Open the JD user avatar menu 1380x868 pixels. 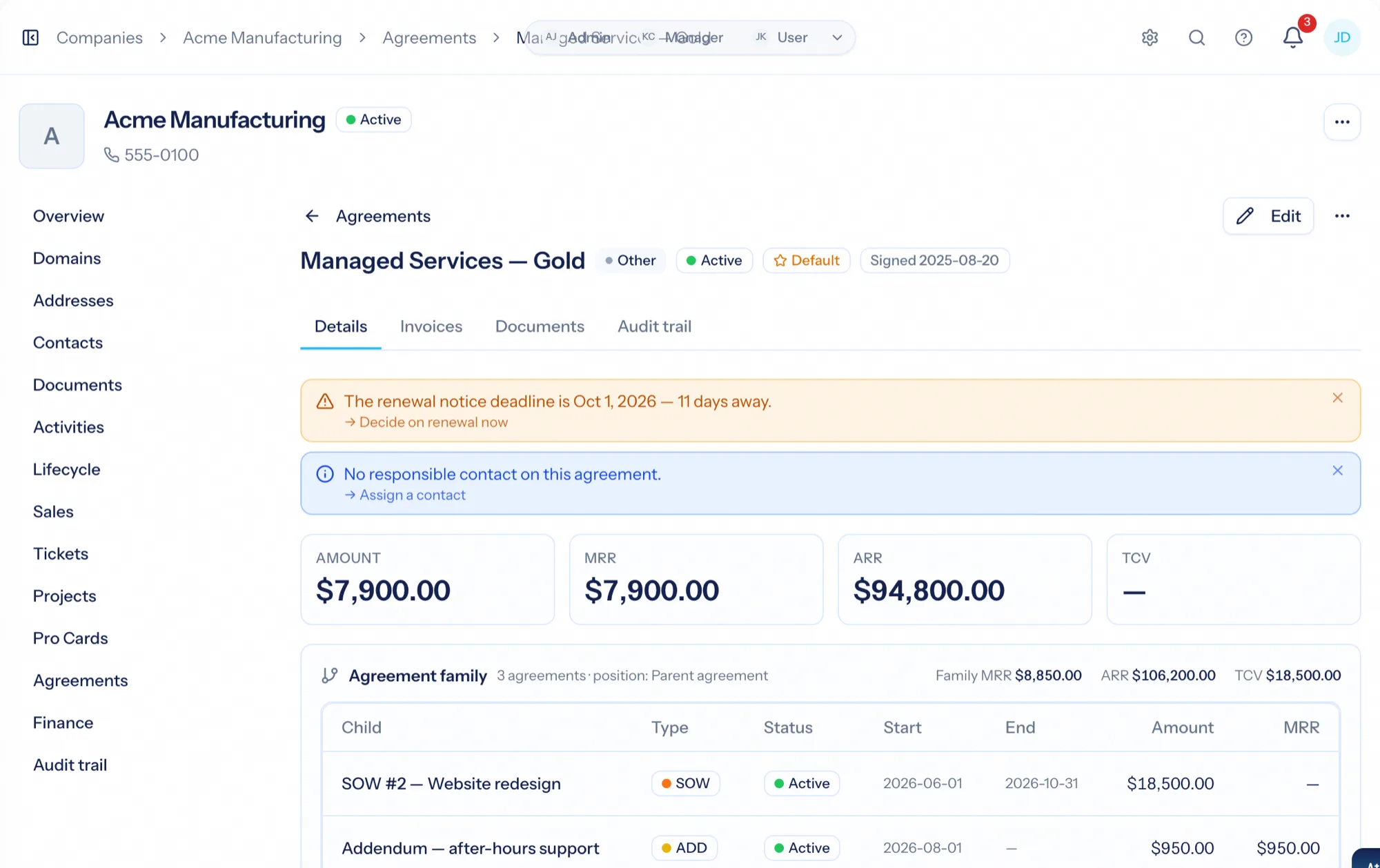pos(1341,37)
